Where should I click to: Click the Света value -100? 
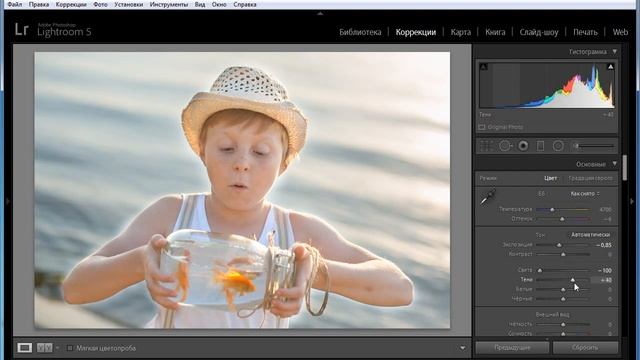pyautogui.click(x=604, y=270)
